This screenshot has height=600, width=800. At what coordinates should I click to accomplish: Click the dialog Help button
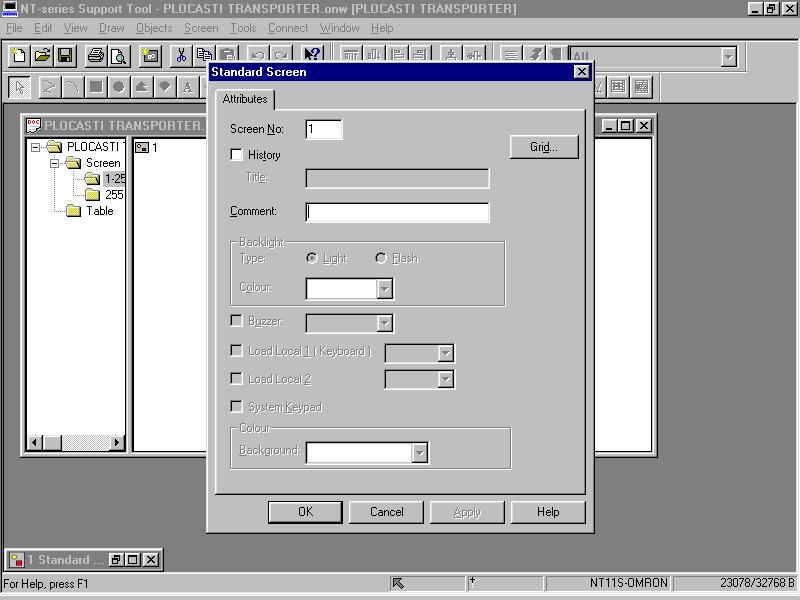548,512
